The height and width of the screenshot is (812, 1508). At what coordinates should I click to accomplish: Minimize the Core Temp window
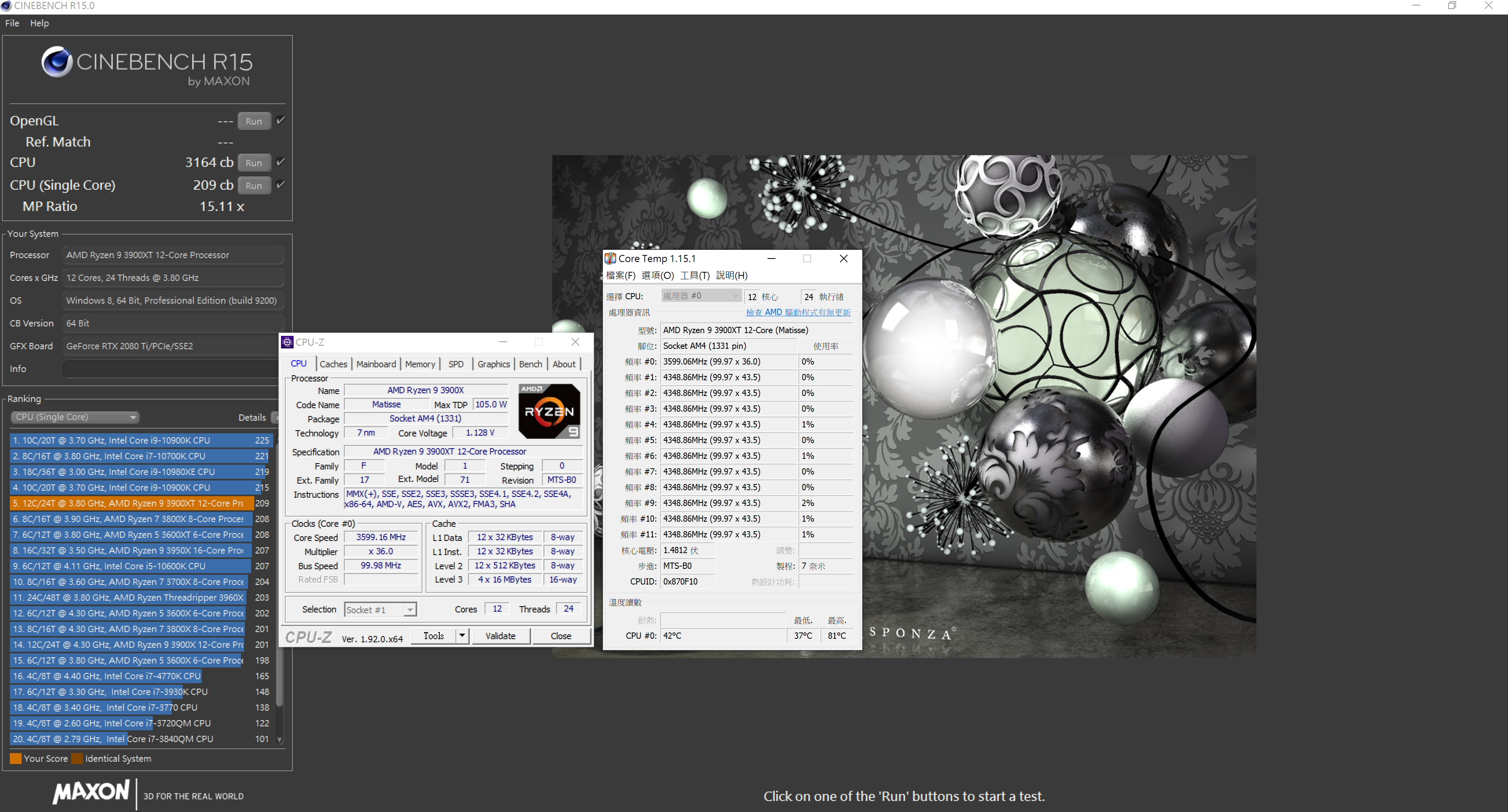(771, 258)
